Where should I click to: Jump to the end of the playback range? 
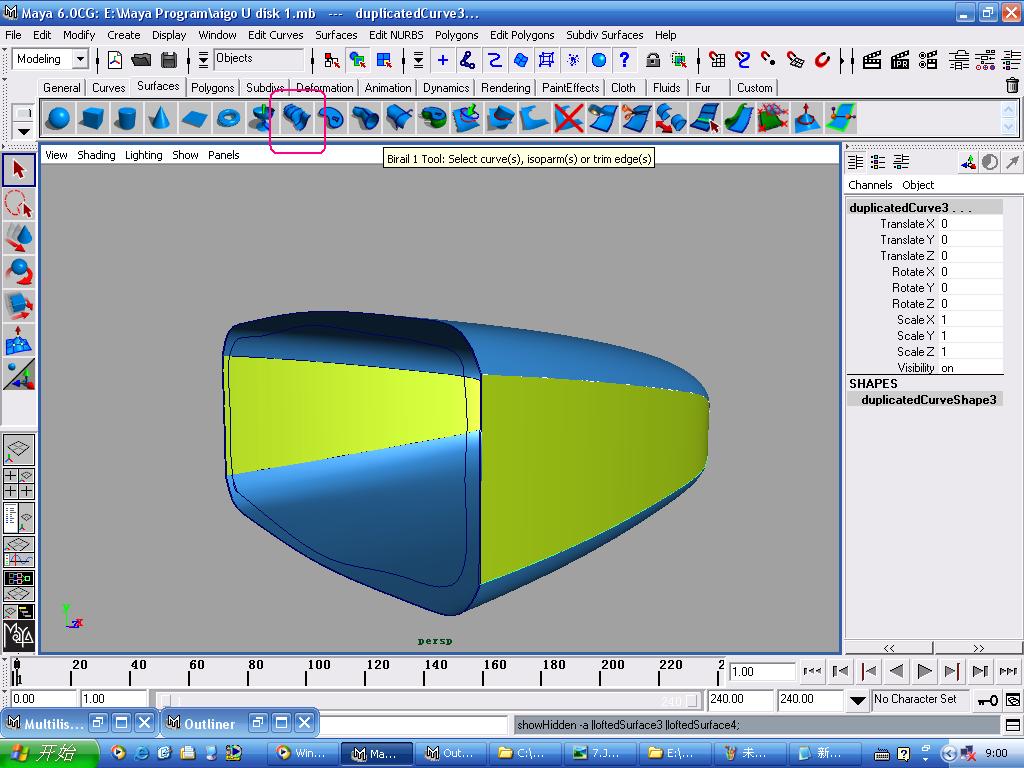[x=1008, y=671]
